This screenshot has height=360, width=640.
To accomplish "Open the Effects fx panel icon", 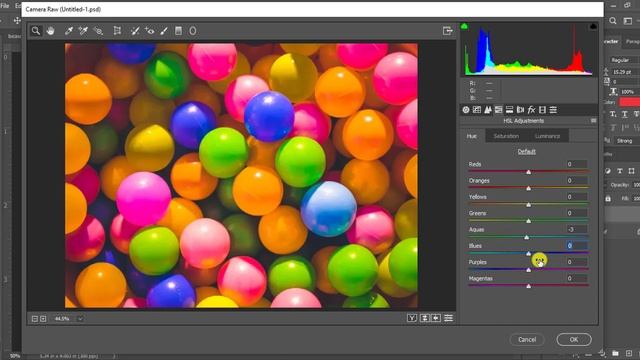I will coord(531,110).
